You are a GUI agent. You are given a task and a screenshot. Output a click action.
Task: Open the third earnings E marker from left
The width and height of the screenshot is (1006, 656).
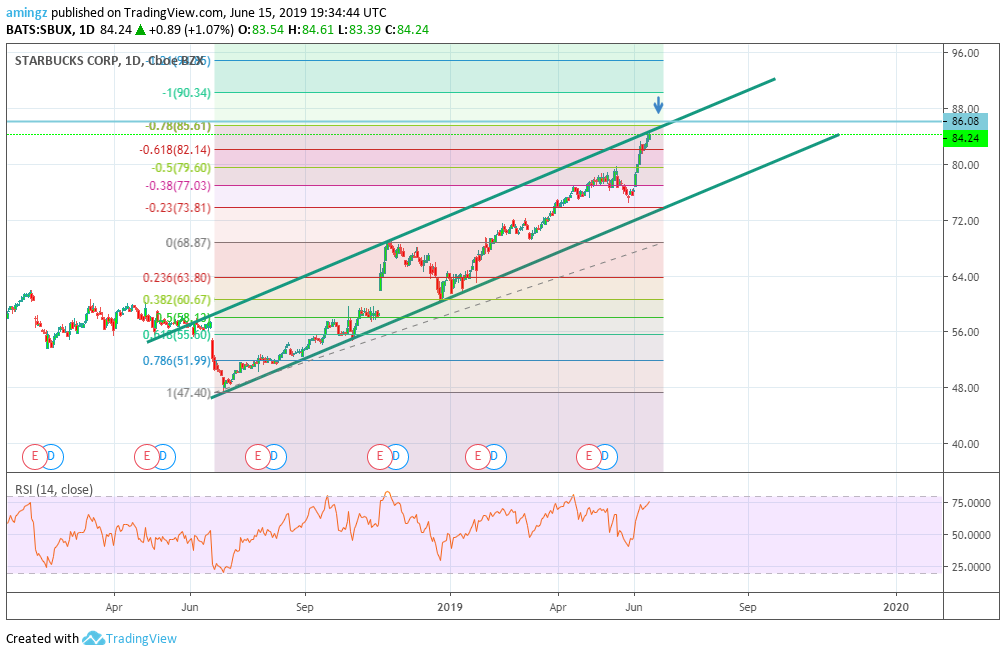258,457
